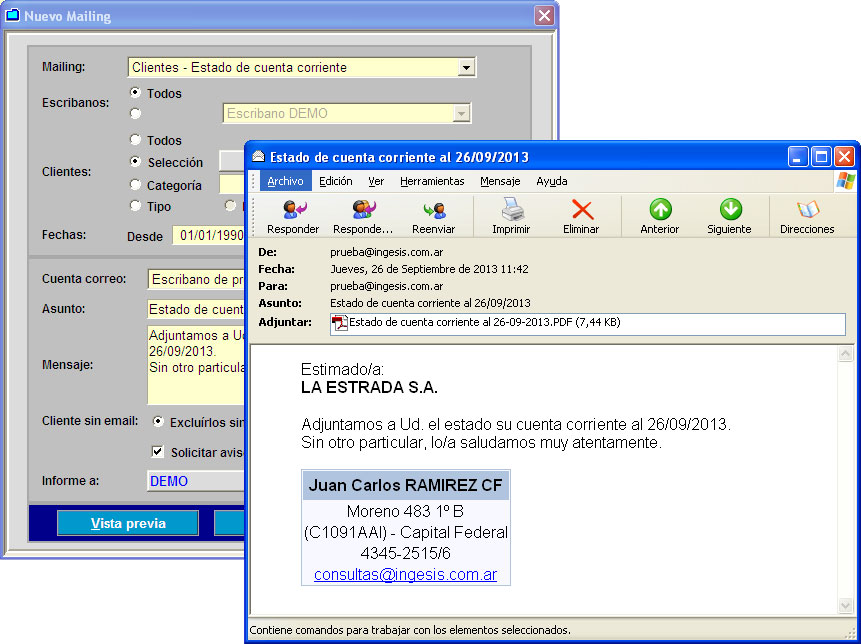Open the Escribano DEMO dropdown
Screen dimensions: 861x644
coord(462,114)
